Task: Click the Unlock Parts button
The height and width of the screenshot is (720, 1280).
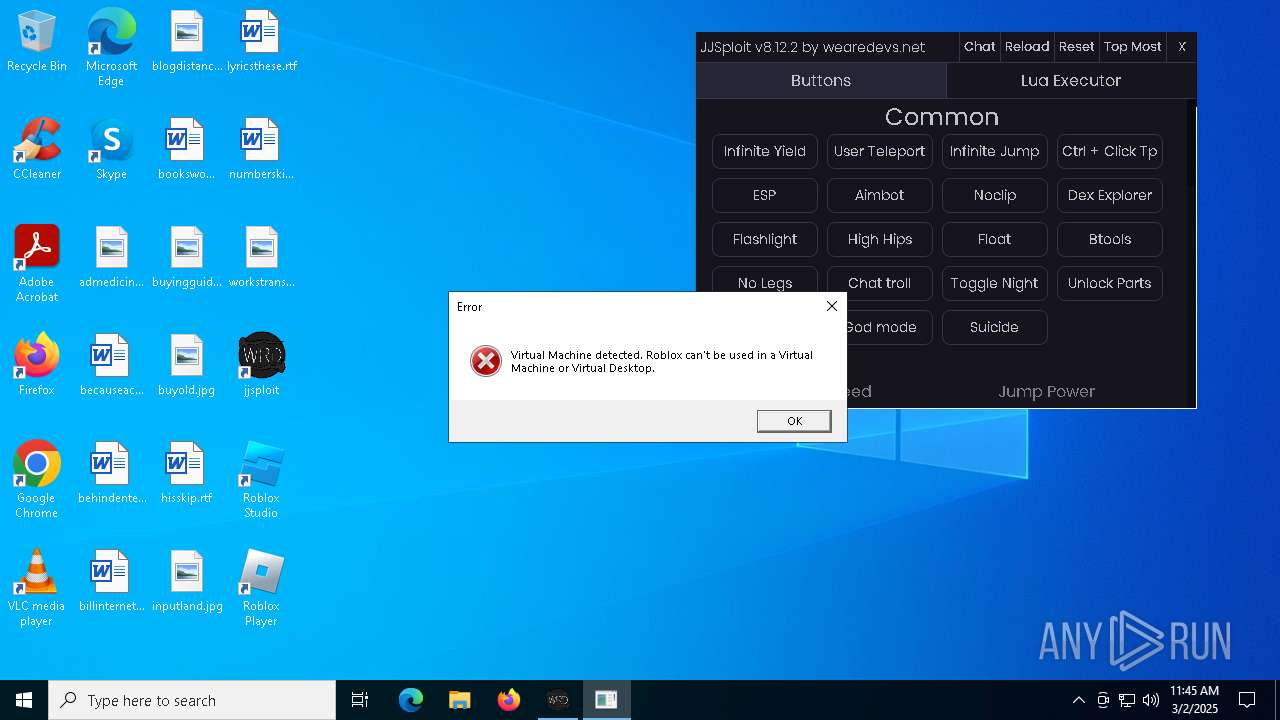Action: [x=1110, y=283]
